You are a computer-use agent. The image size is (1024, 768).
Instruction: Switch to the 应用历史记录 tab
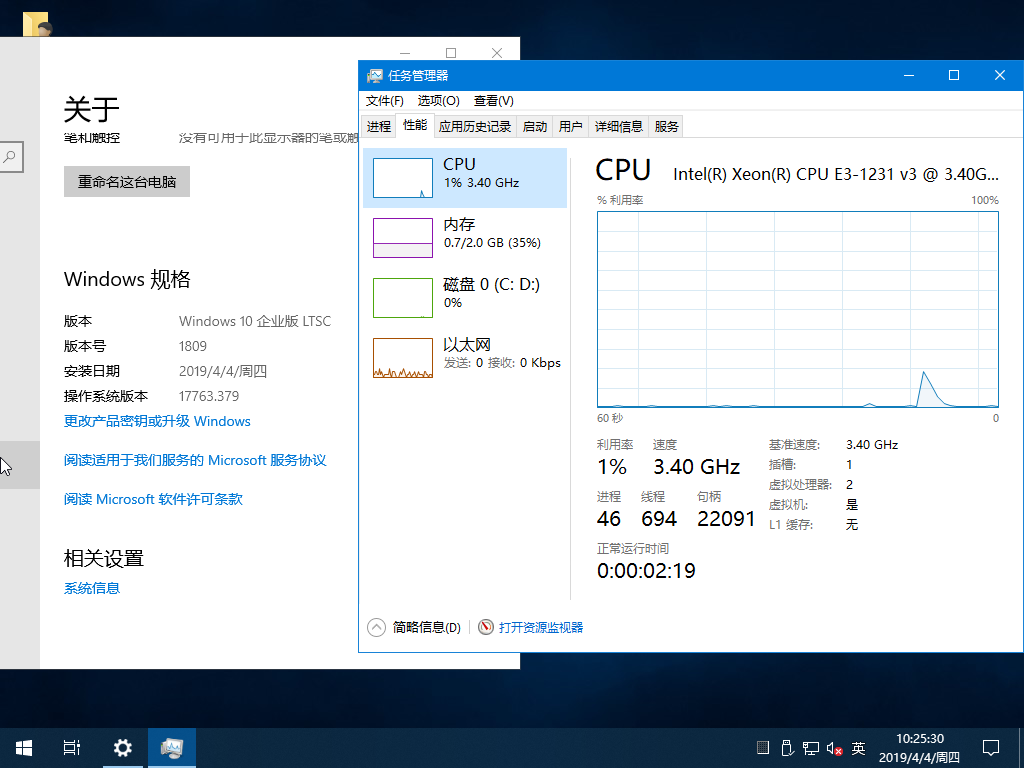click(x=475, y=127)
